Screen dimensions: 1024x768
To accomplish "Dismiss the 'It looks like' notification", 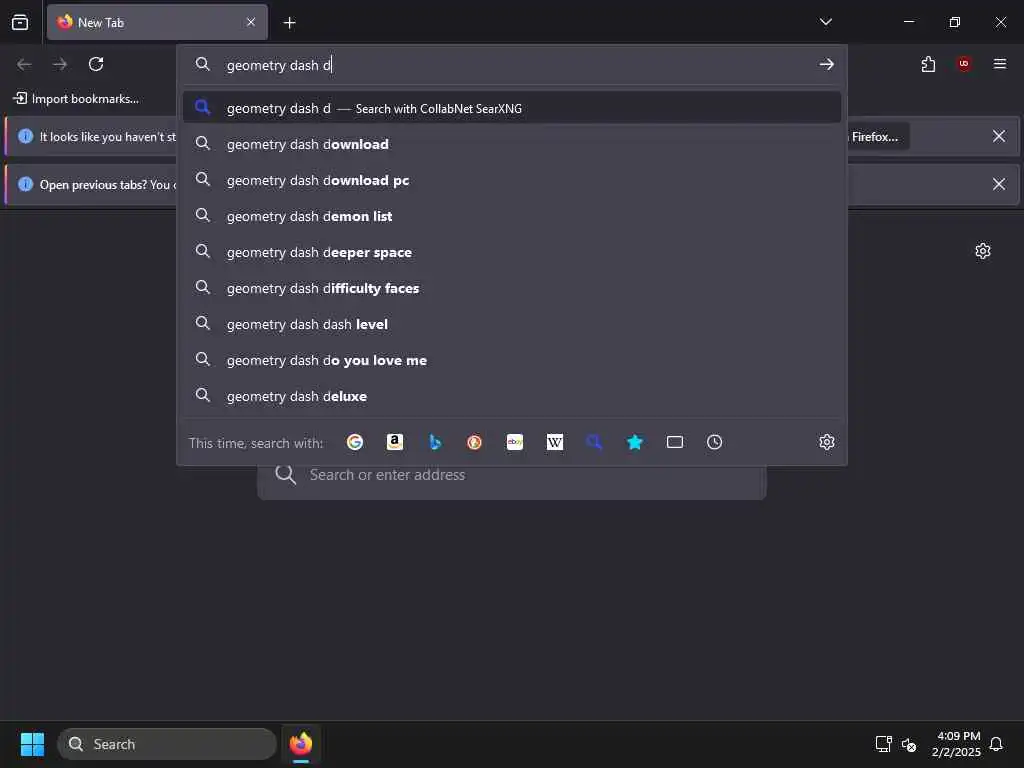I will coord(999,136).
